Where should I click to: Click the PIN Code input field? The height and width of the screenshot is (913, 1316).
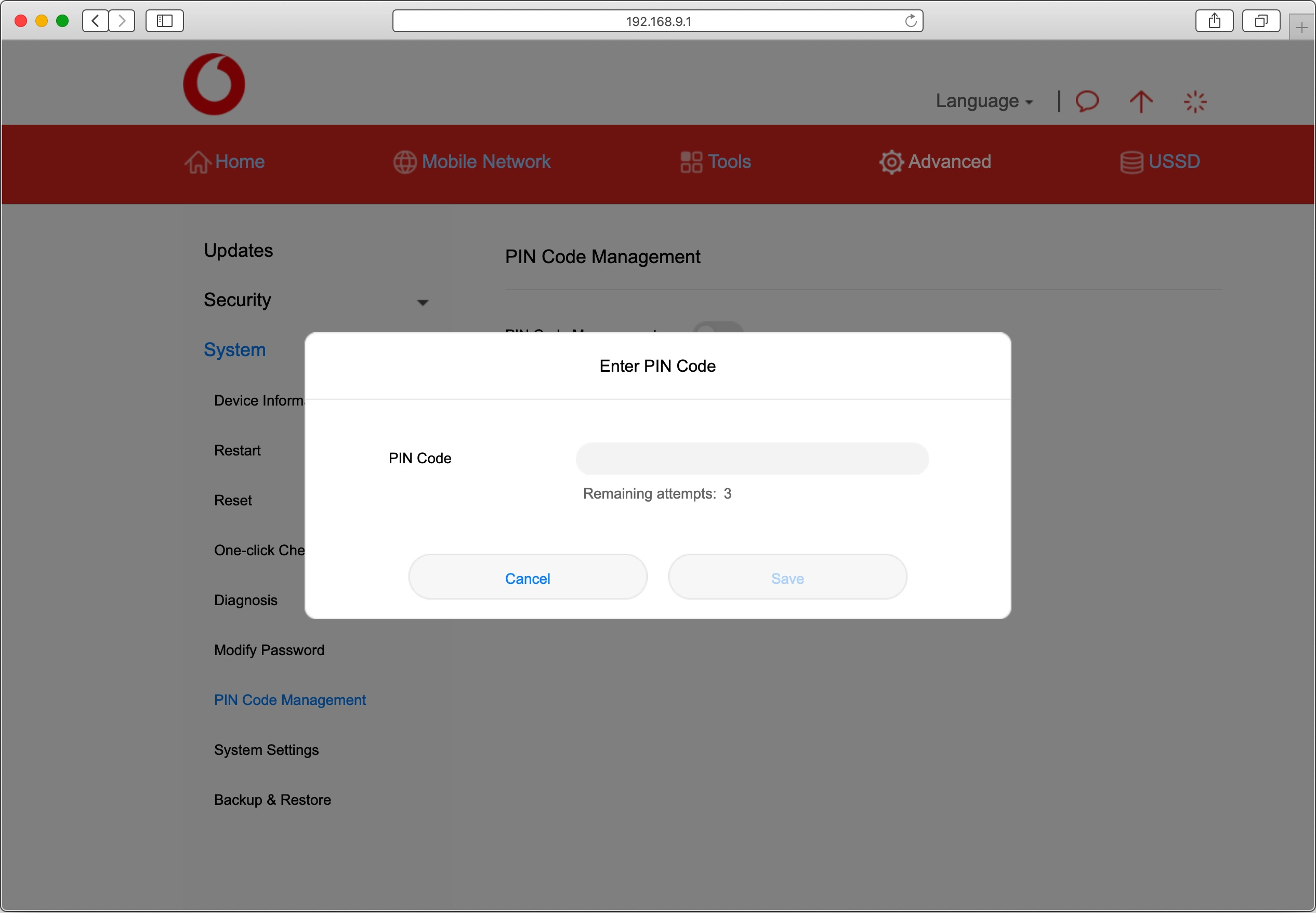pos(752,458)
